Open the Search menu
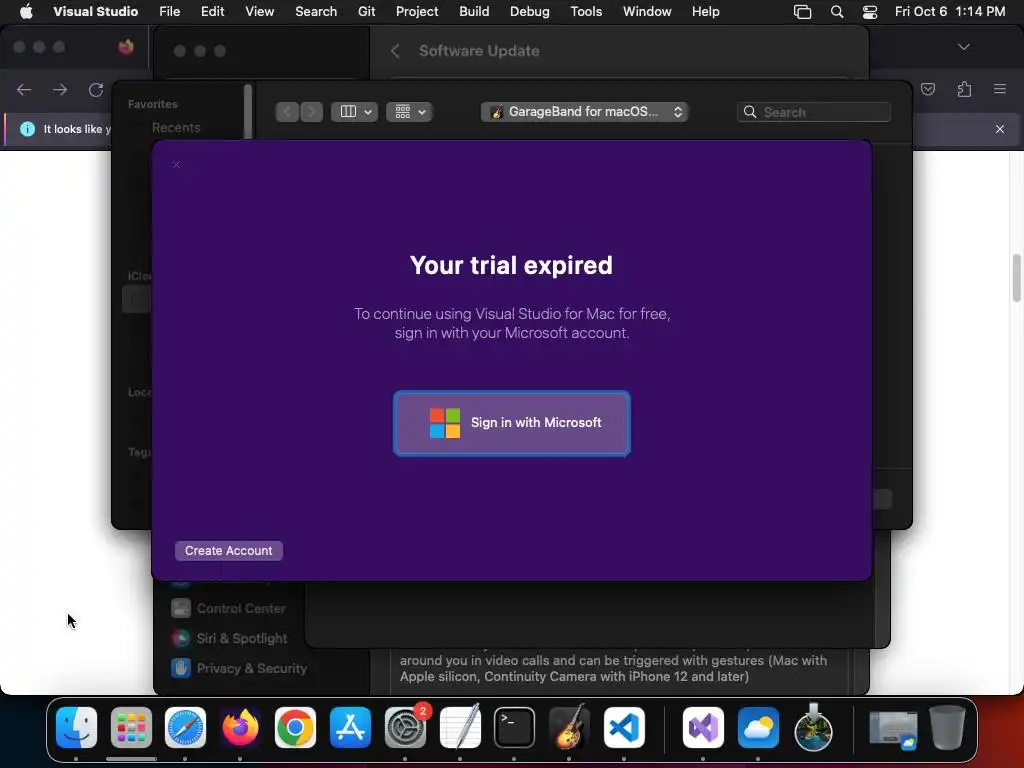This screenshot has height=768, width=1024. (315, 11)
